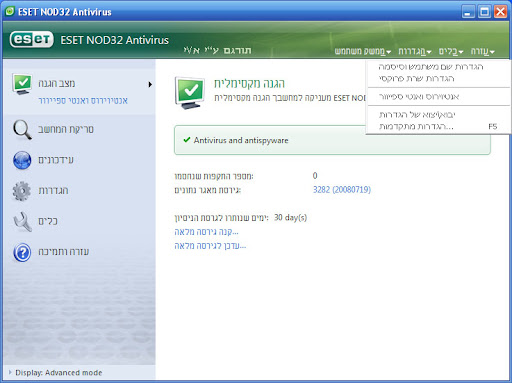Open the user interface dropdown menu
Image resolution: width=512 pixels, height=383 pixels.
(363, 51)
